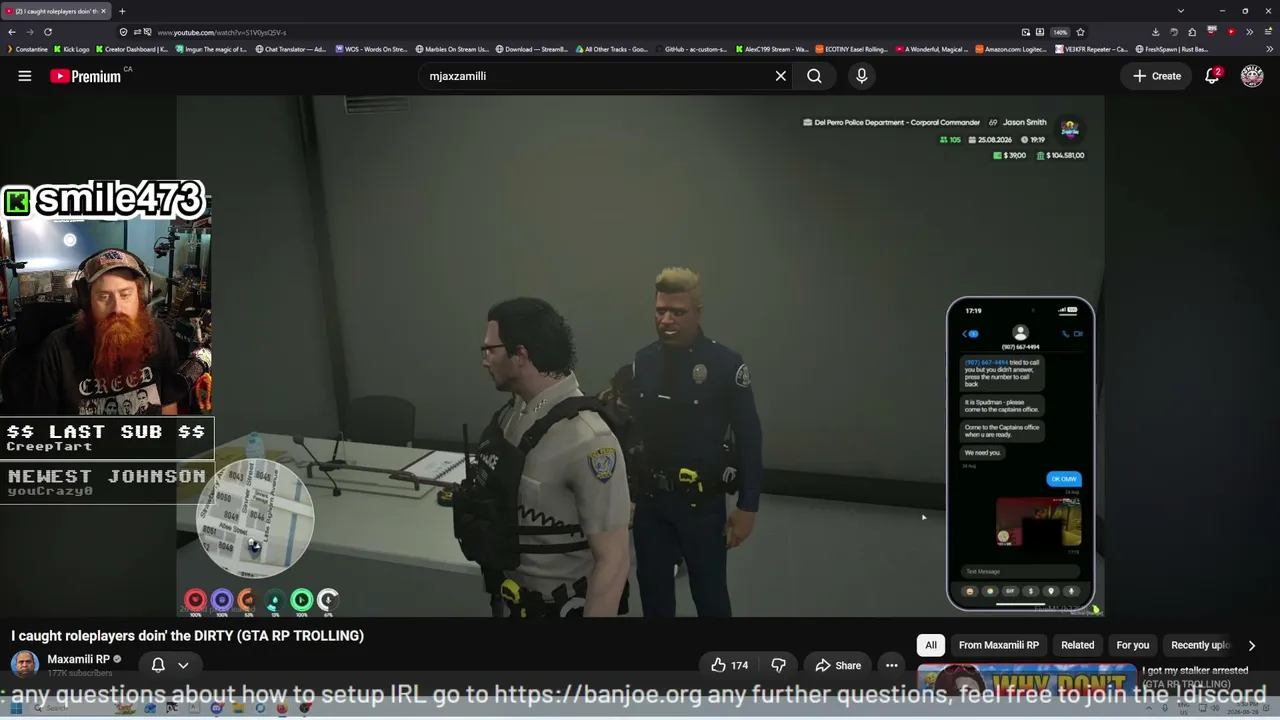Expand the notification preferences dropdown

coord(183,665)
